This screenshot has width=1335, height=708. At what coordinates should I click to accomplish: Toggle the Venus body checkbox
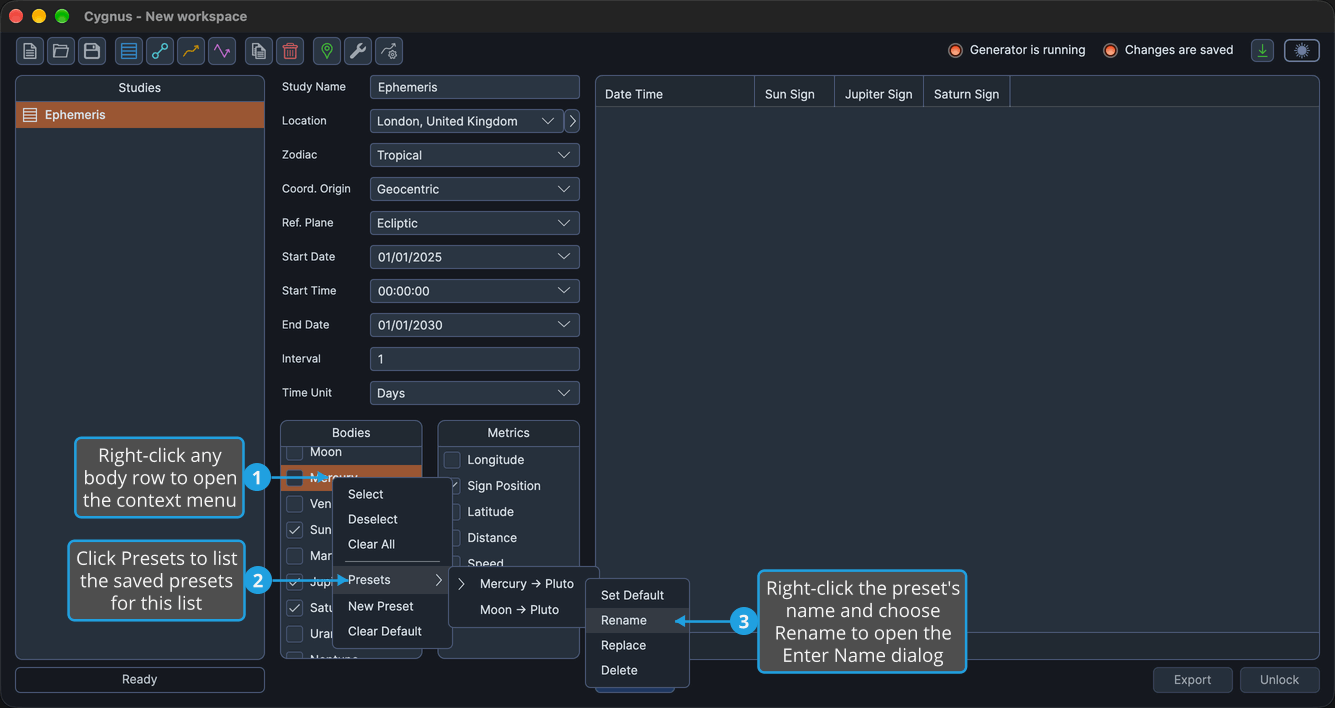click(x=295, y=504)
